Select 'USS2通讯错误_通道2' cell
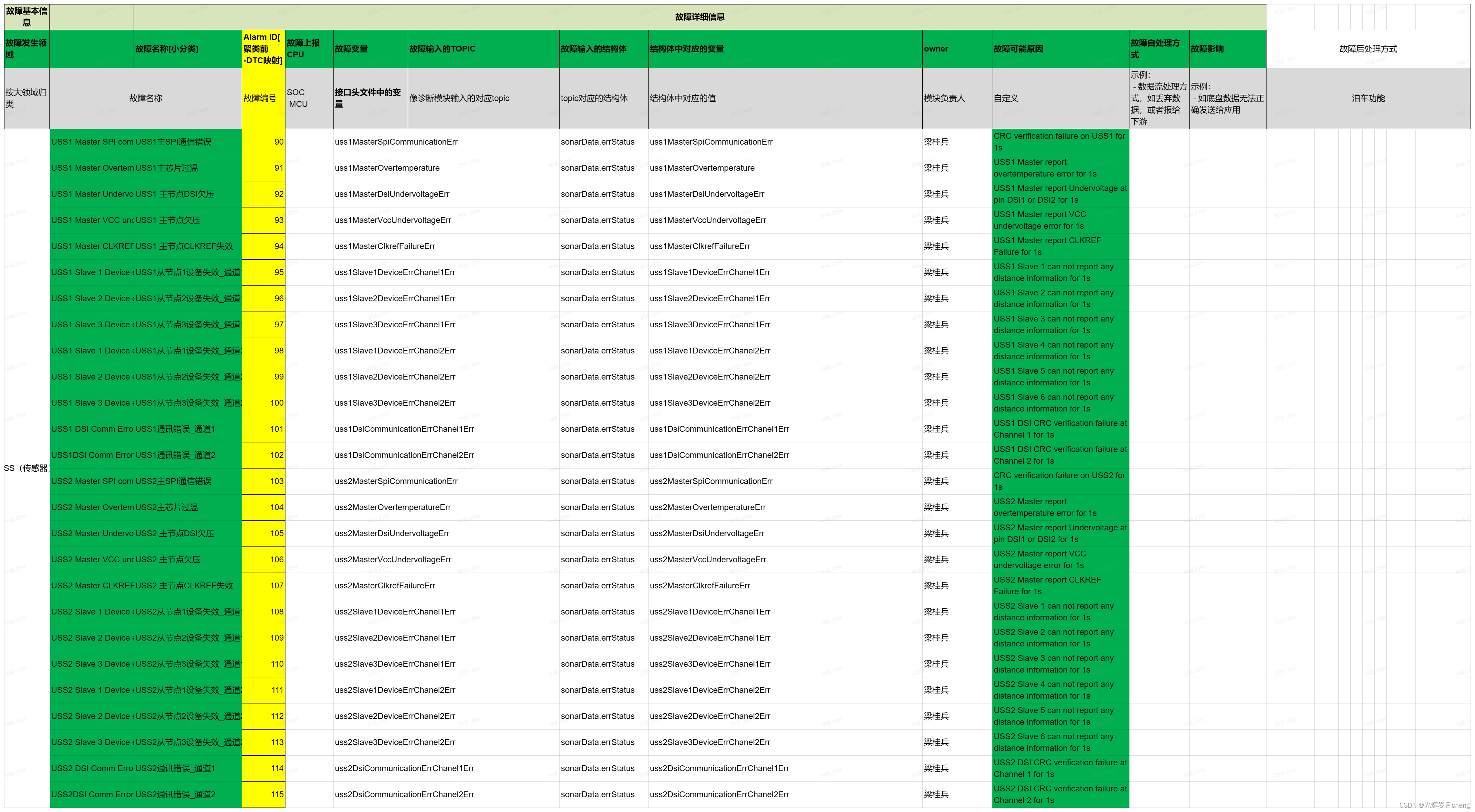The image size is (1475, 812). point(188,795)
